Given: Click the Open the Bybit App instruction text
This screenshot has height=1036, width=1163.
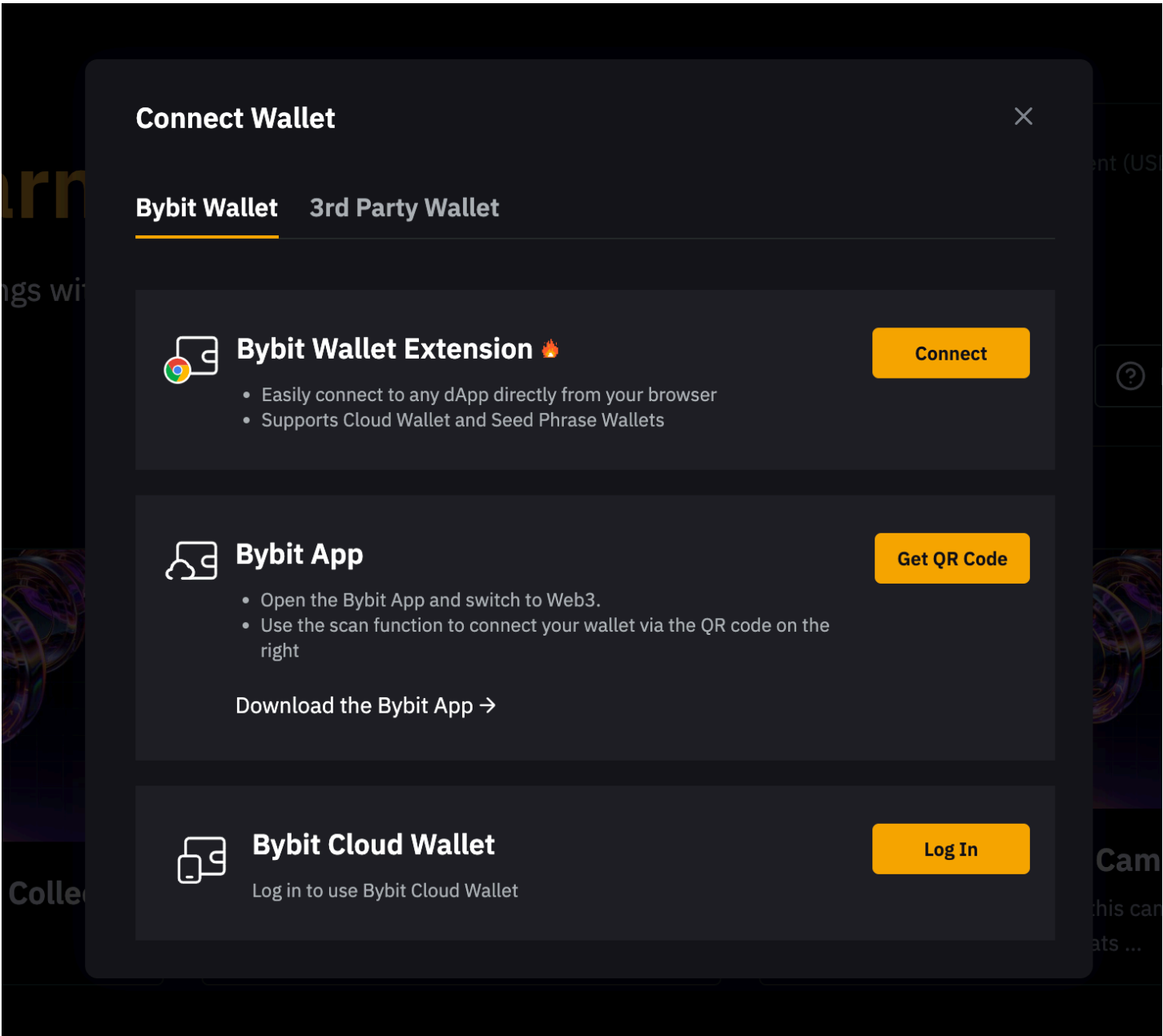Looking at the screenshot, I should (x=430, y=600).
